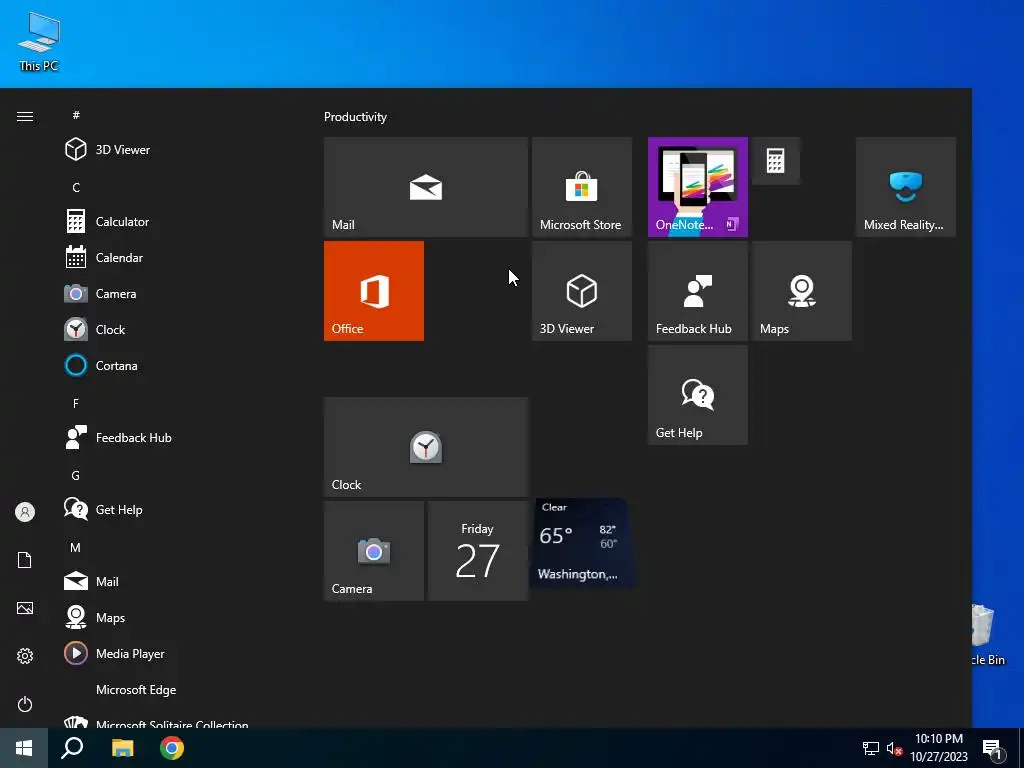Open the notification center icon

(992, 749)
